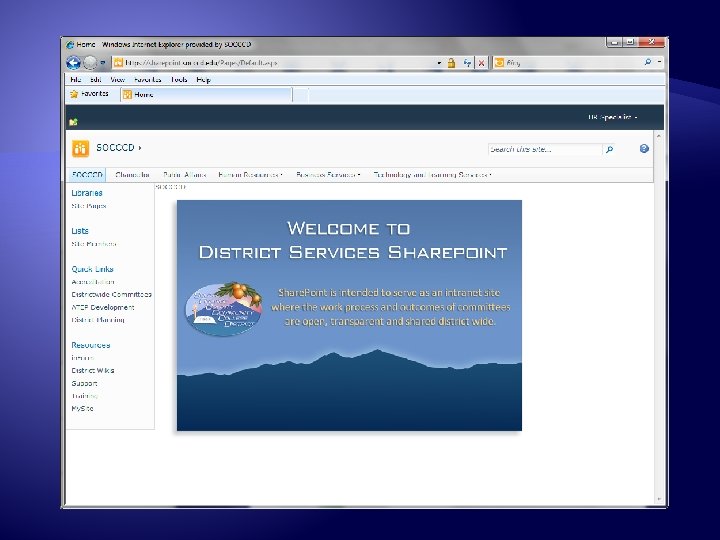Click the blue Help question mark icon
Image resolution: width=720 pixels, height=540 pixels.
point(644,148)
